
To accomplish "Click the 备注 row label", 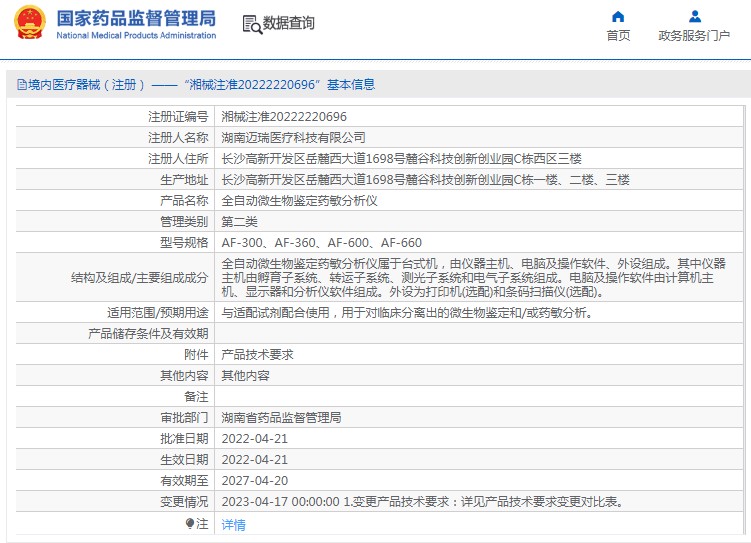I will click(196, 397).
